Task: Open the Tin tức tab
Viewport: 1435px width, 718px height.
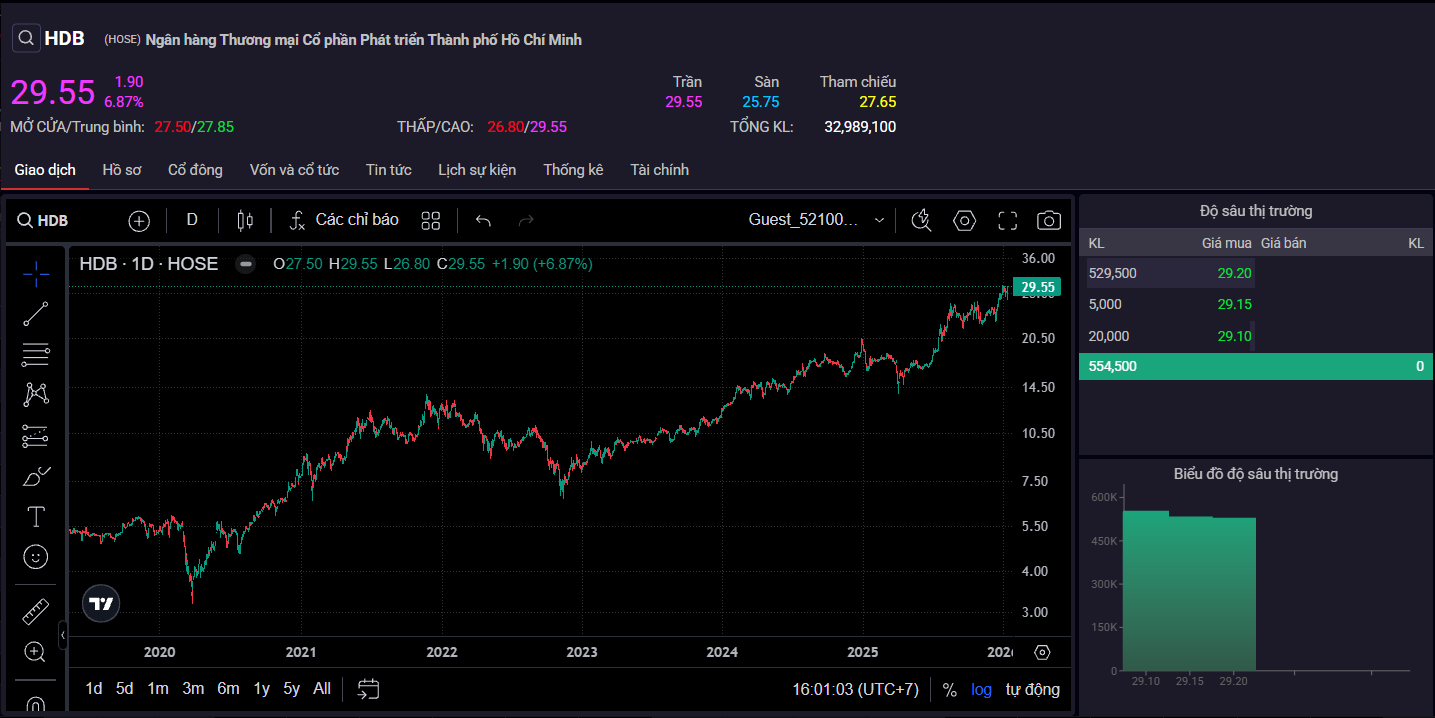Action: click(x=389, y=170)
